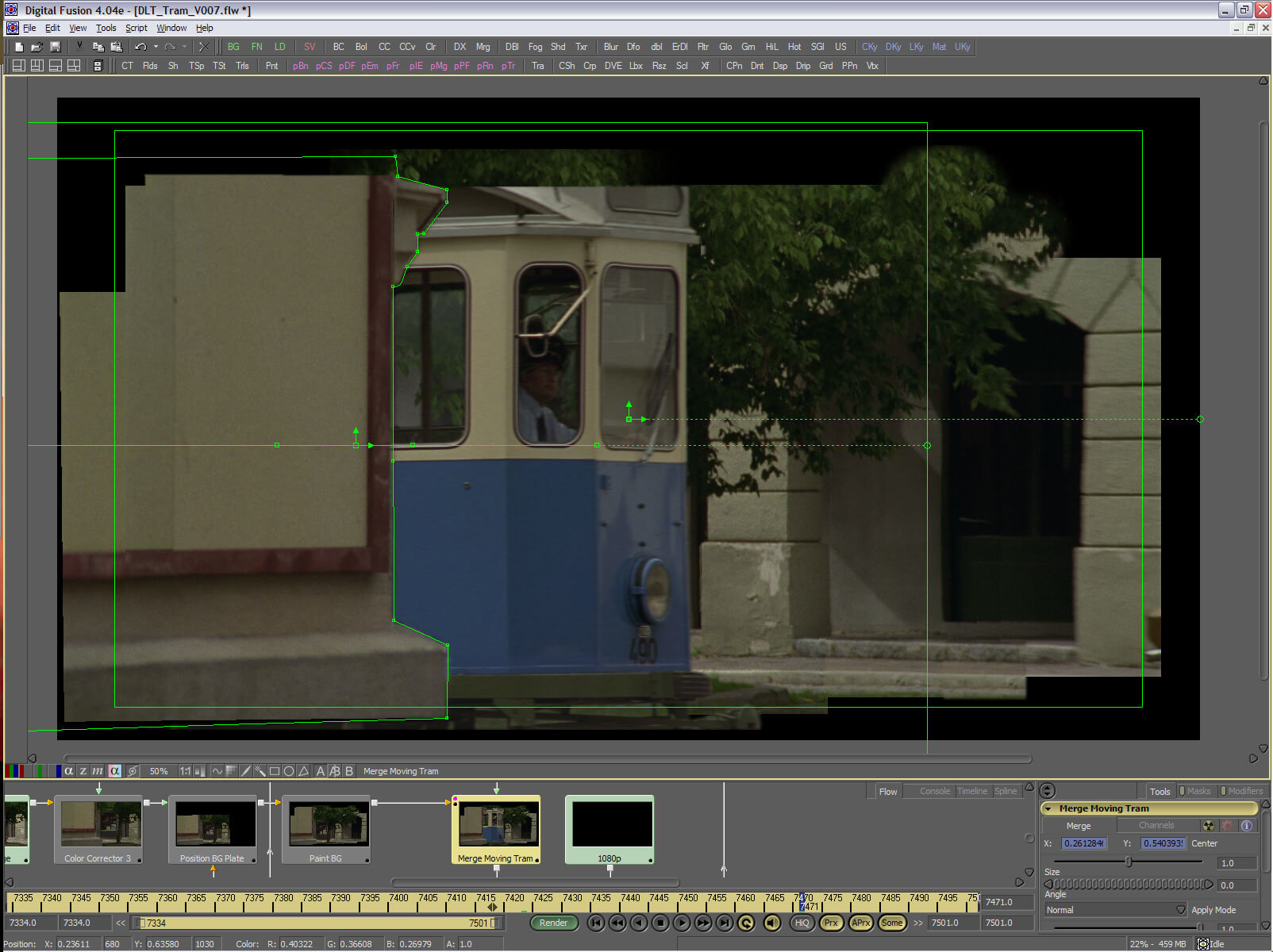This screenshot has width=1273, height=952.
Task: Click the Undo arrow icon
Action: point(140,47)
